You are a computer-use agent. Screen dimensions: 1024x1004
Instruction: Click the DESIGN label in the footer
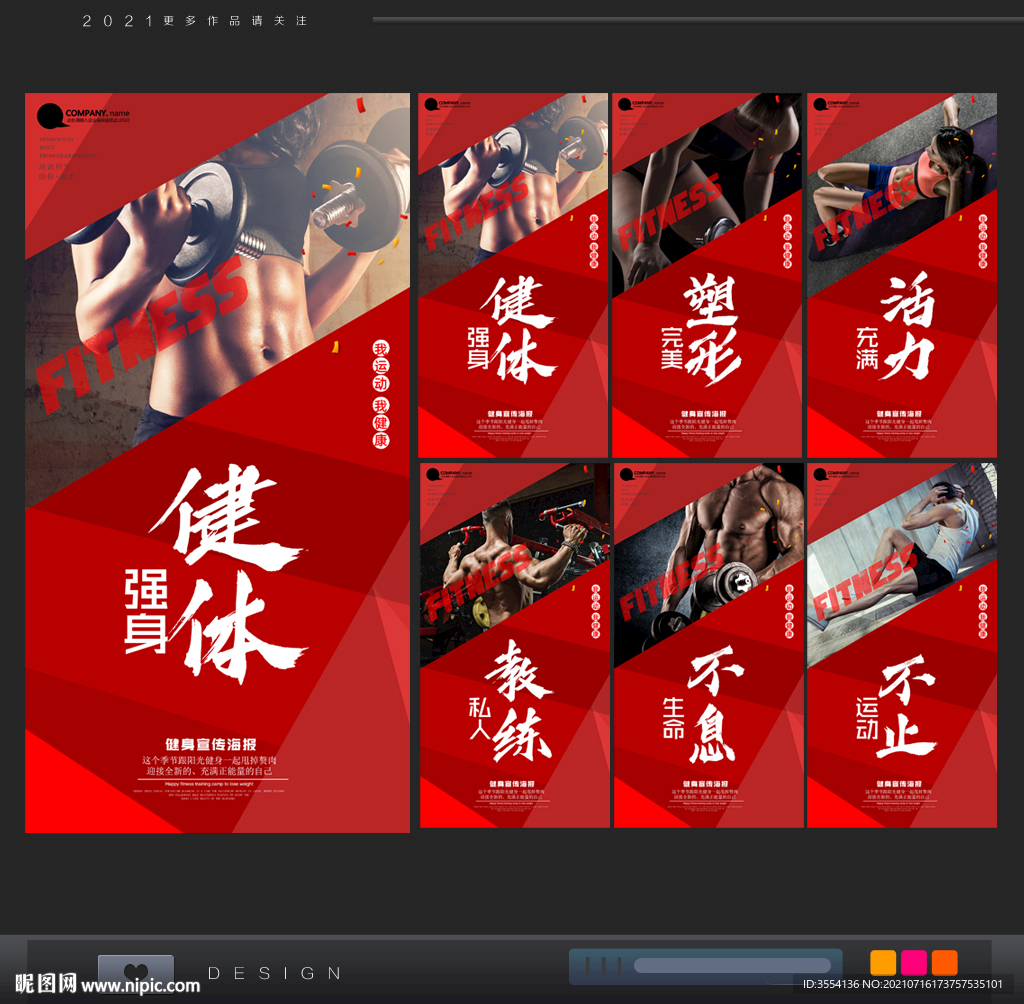click(275, 972)
